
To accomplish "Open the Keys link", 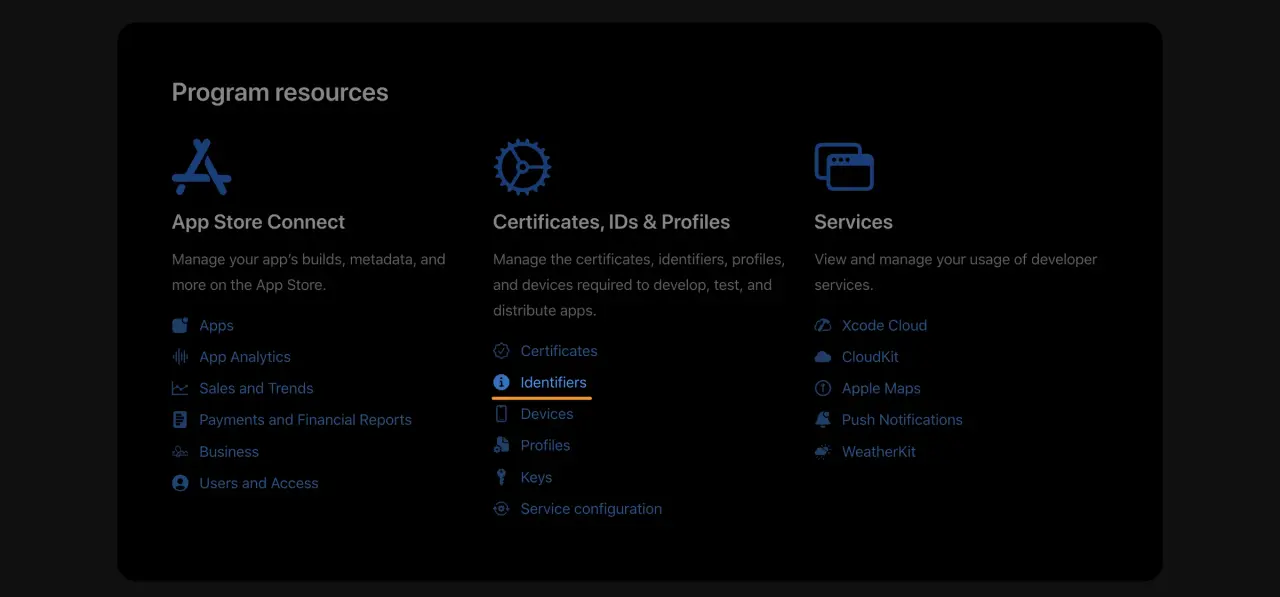I will click(x=536, y=477).
